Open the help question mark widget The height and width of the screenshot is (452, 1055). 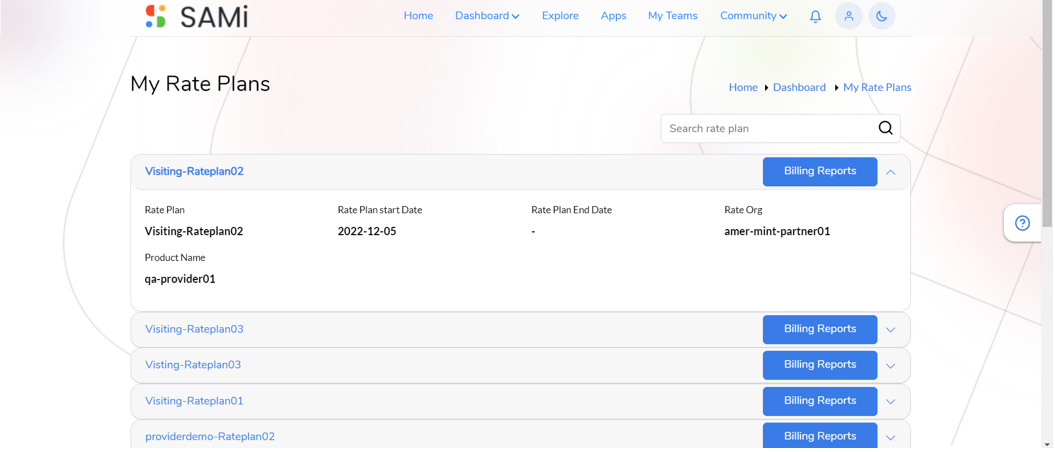coord(1022,223)
